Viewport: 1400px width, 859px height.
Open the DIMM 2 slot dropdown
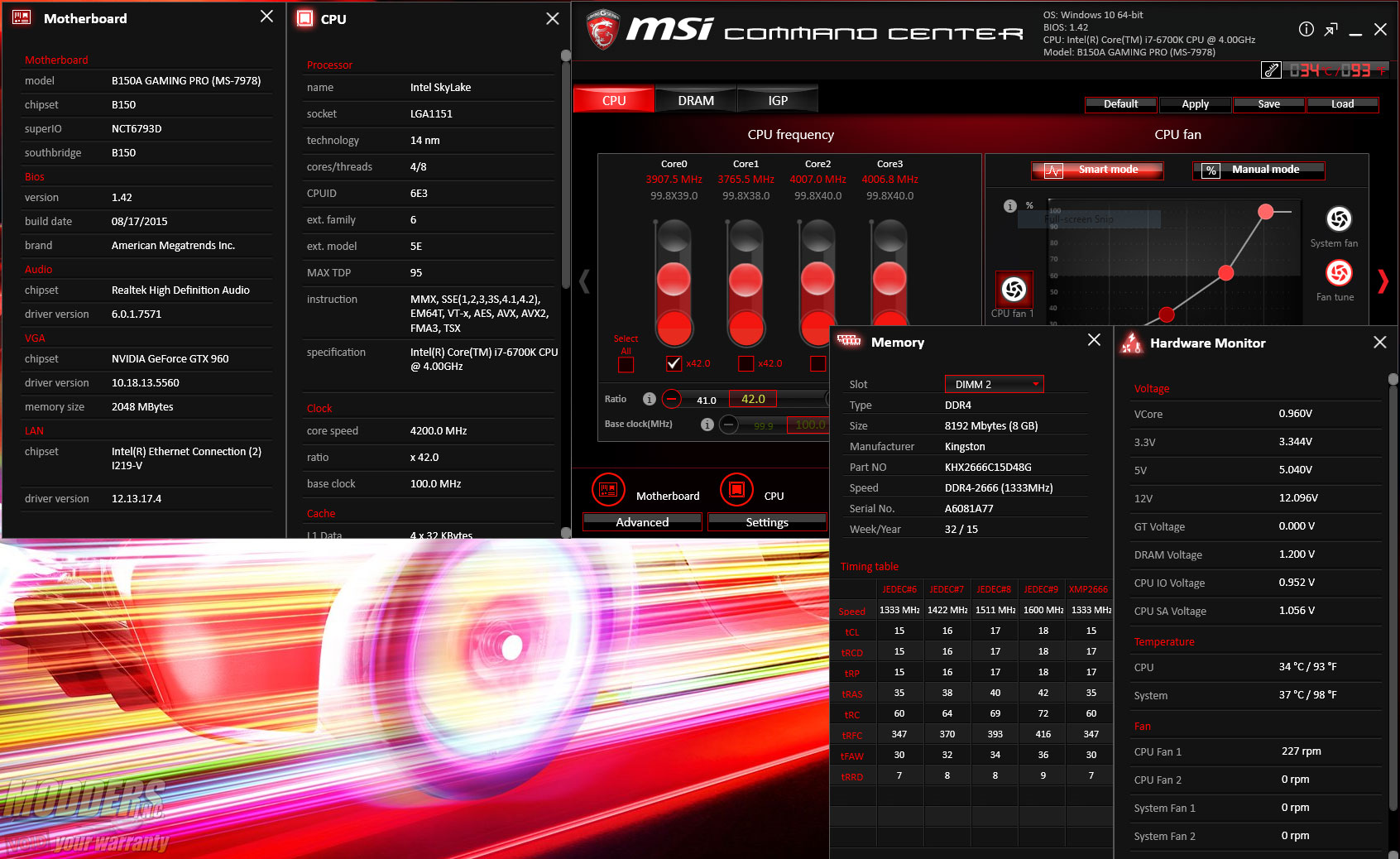pos(995,384)
